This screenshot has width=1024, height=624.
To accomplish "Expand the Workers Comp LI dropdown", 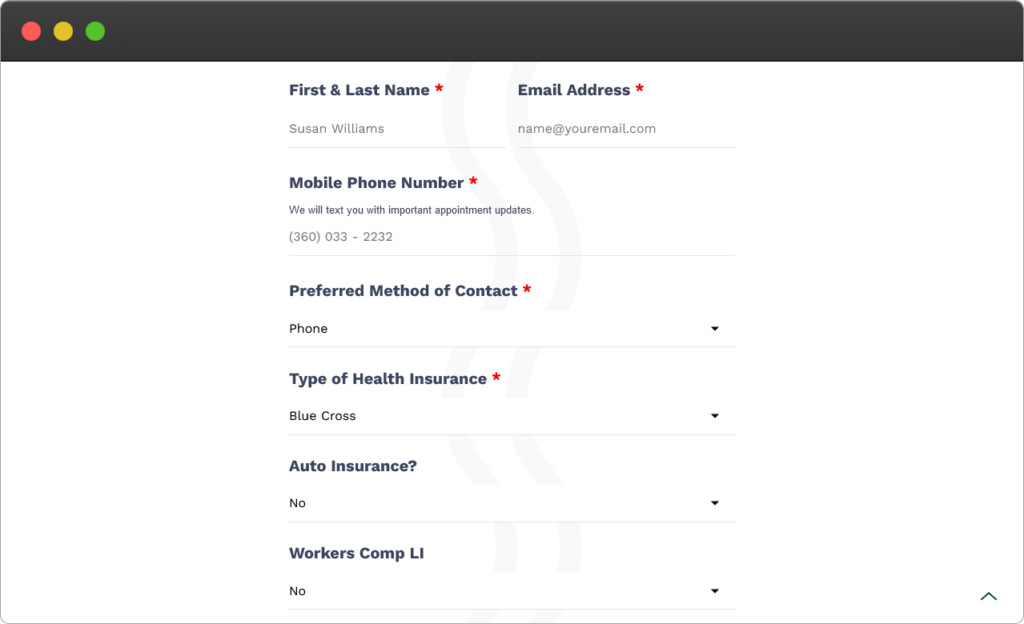I will point(511,591).
